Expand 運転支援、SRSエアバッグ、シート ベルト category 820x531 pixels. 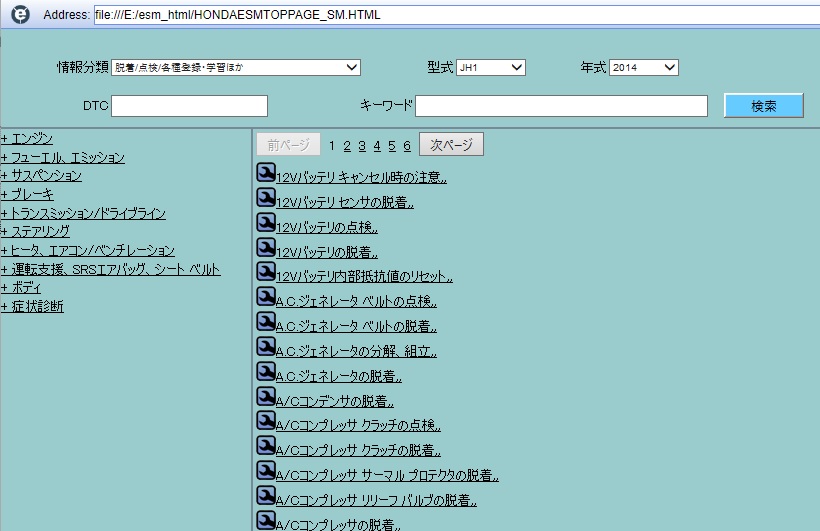tap(110, 269)
